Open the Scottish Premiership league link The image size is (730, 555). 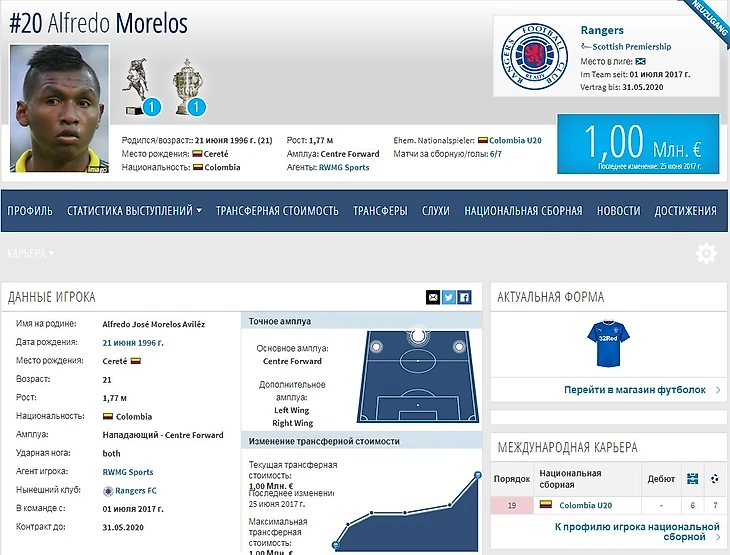(632, 47)
